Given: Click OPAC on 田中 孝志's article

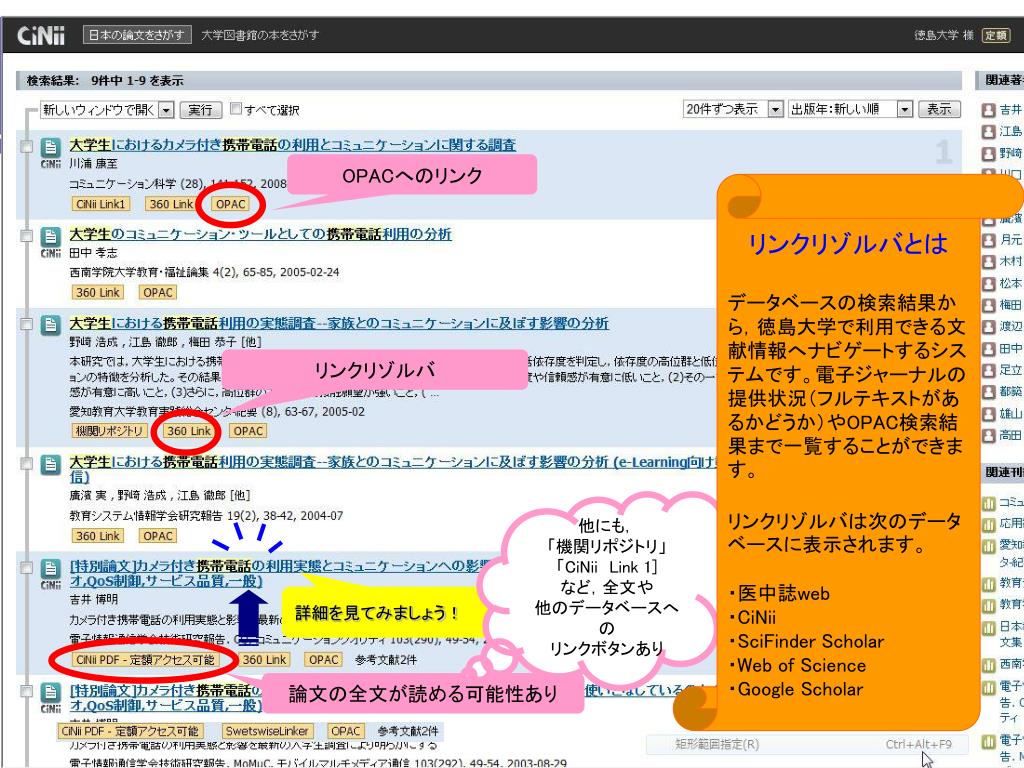Looking at the screenshot, I should pos(158,293).
